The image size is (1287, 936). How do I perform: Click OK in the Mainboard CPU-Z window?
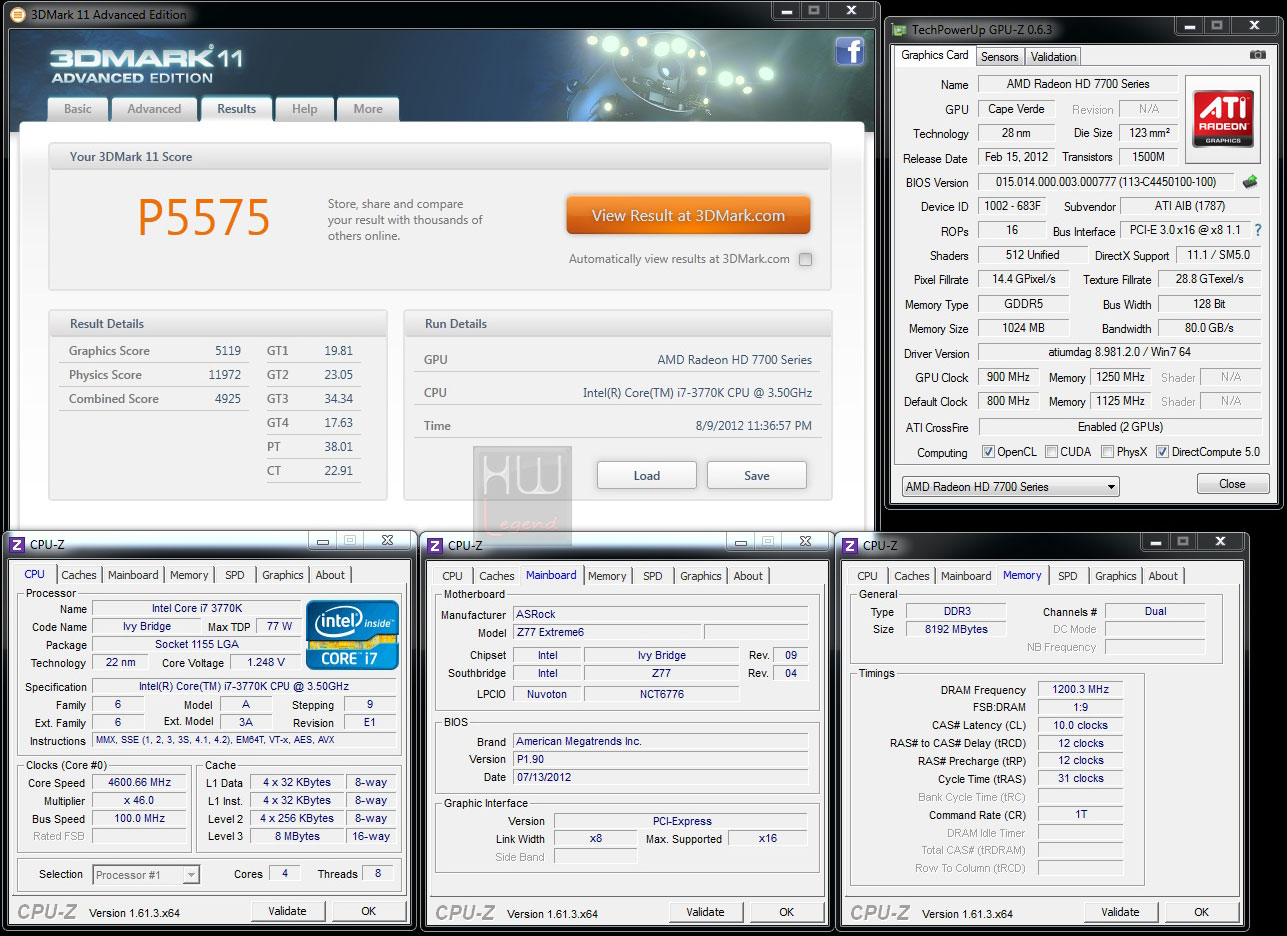(x=787, y=912)
